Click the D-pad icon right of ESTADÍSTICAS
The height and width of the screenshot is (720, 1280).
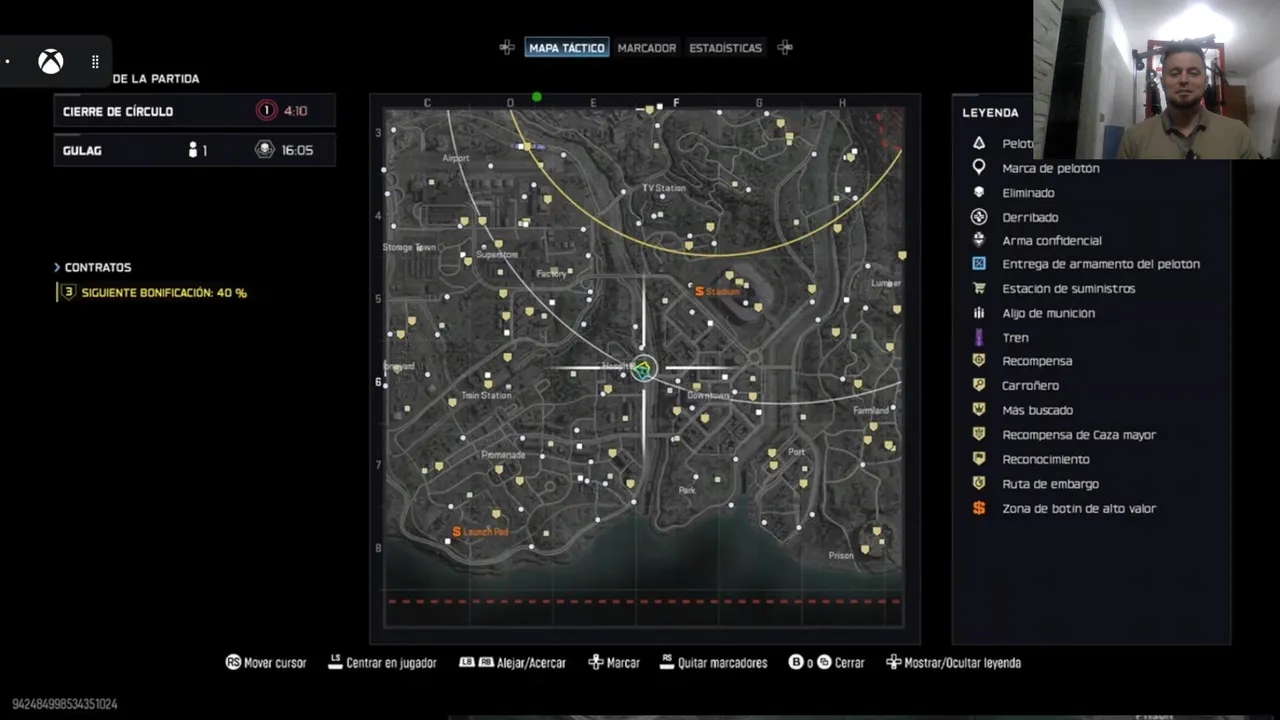tap(785, 47)
